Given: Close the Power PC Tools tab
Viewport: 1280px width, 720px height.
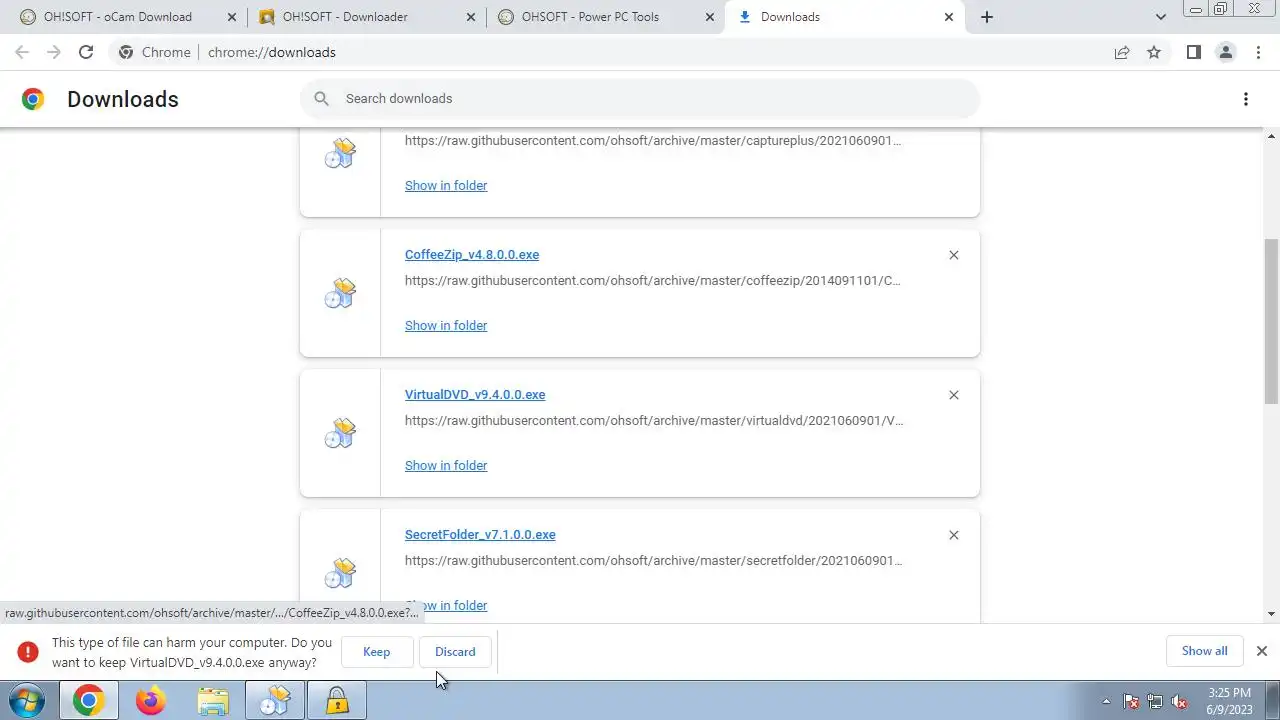Looking at the screenshot, I should coord(708,17).
